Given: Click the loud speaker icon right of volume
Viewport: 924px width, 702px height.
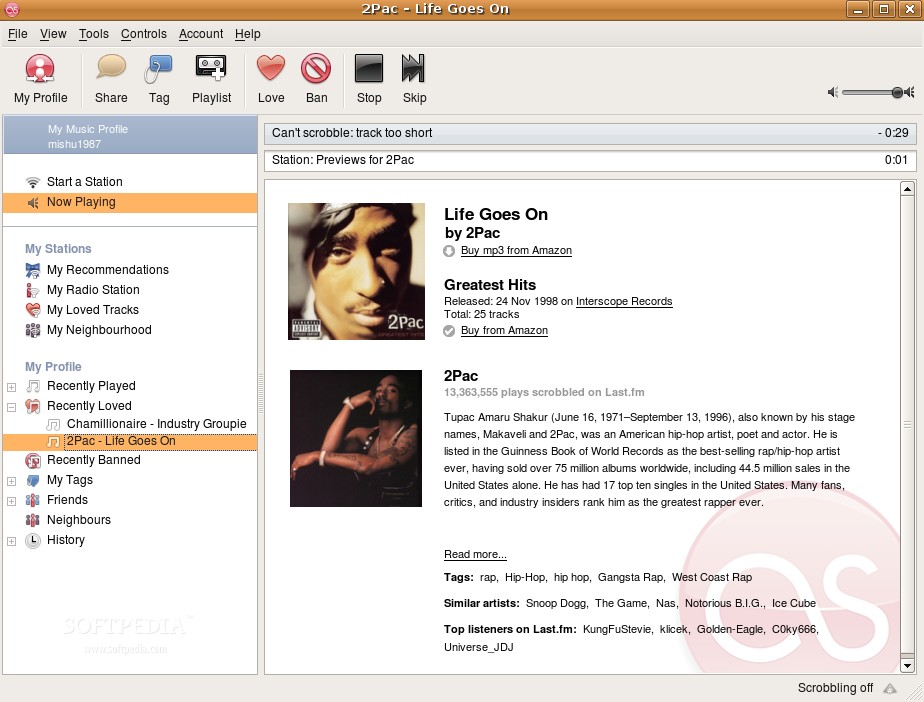Looking at the screenshot, I should pos(909,92).
